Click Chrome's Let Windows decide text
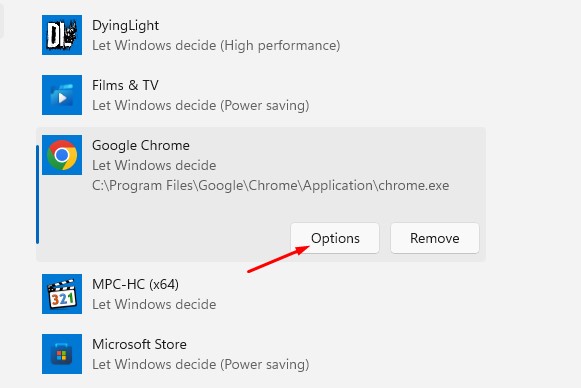 (x=154, y=165)
